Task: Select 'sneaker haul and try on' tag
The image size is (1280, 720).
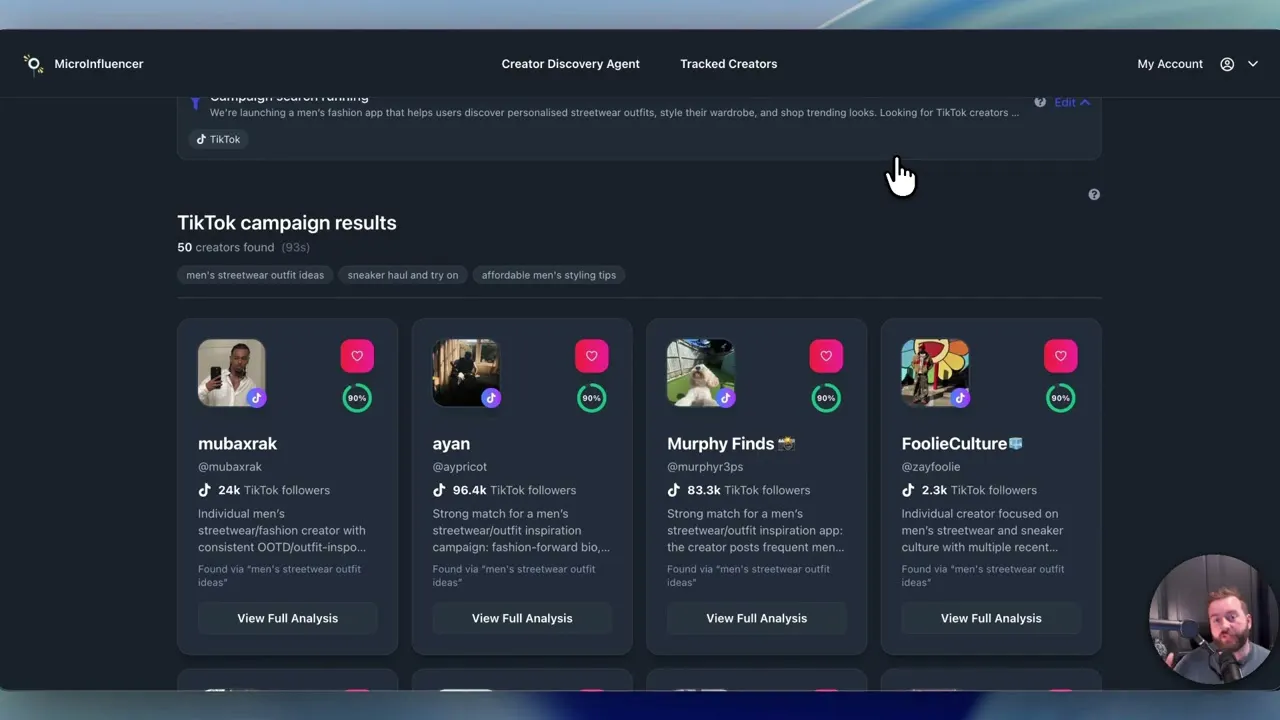Action: pyautogui.click(x=403, y=275)
